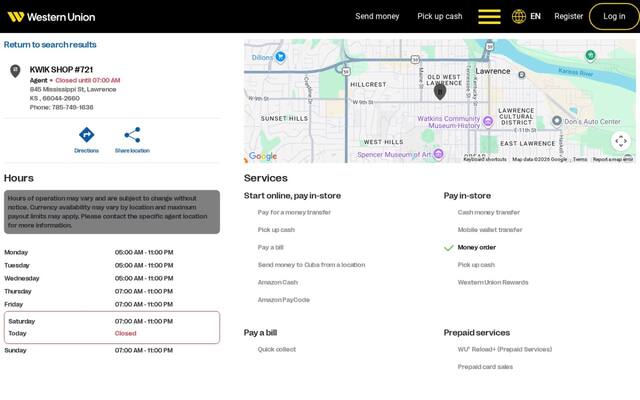This screenshot has height=400, width=640.
Task: Click the Dillons shopping cart map icon
Action: click(x=280, y=57)
